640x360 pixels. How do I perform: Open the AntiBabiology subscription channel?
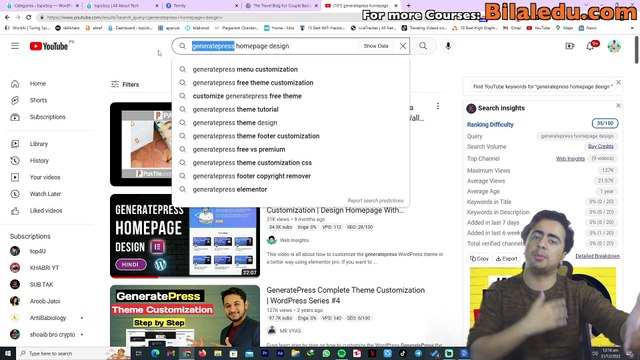[47, 318]
